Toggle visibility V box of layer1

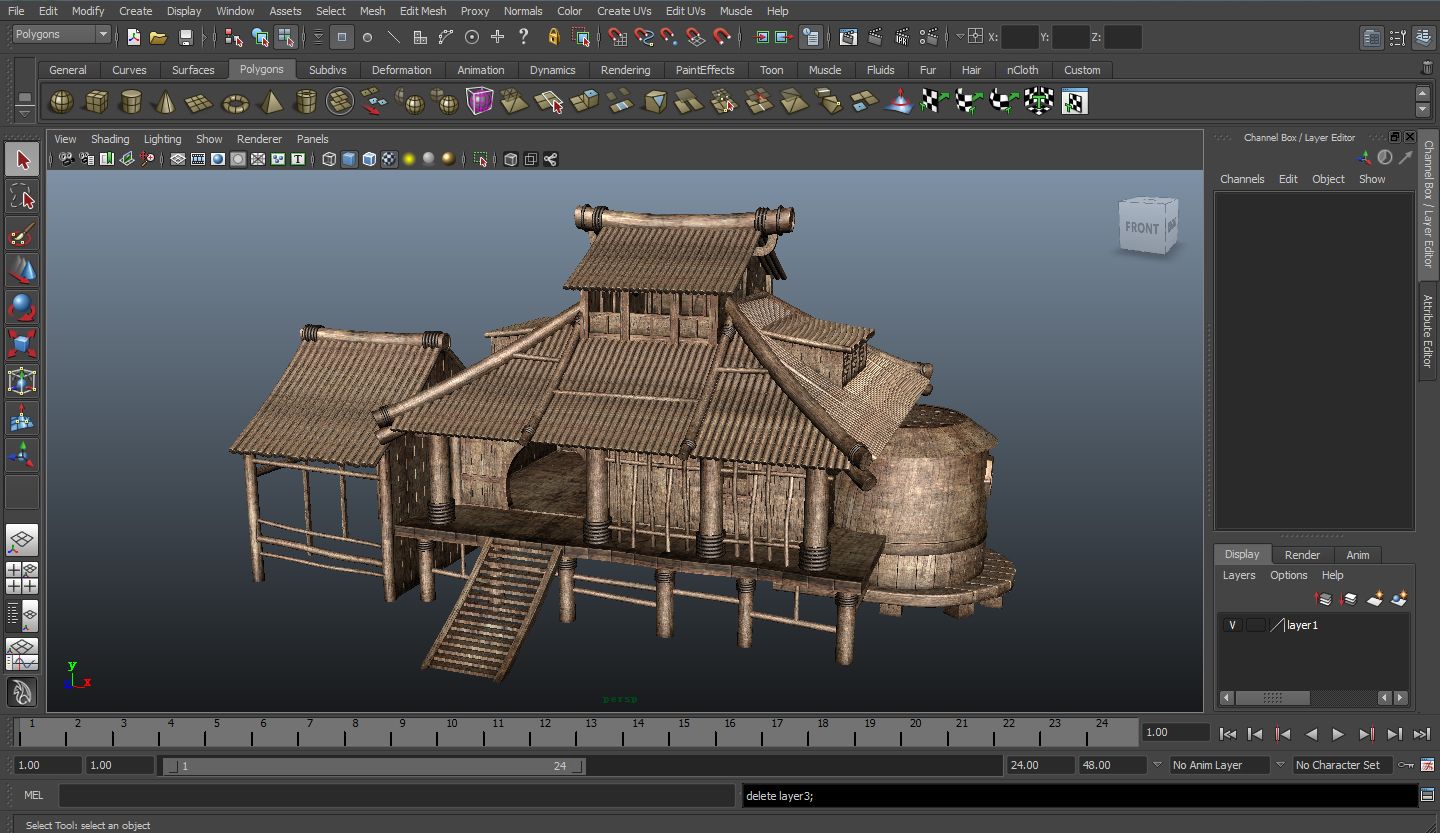pos(1232,625)
